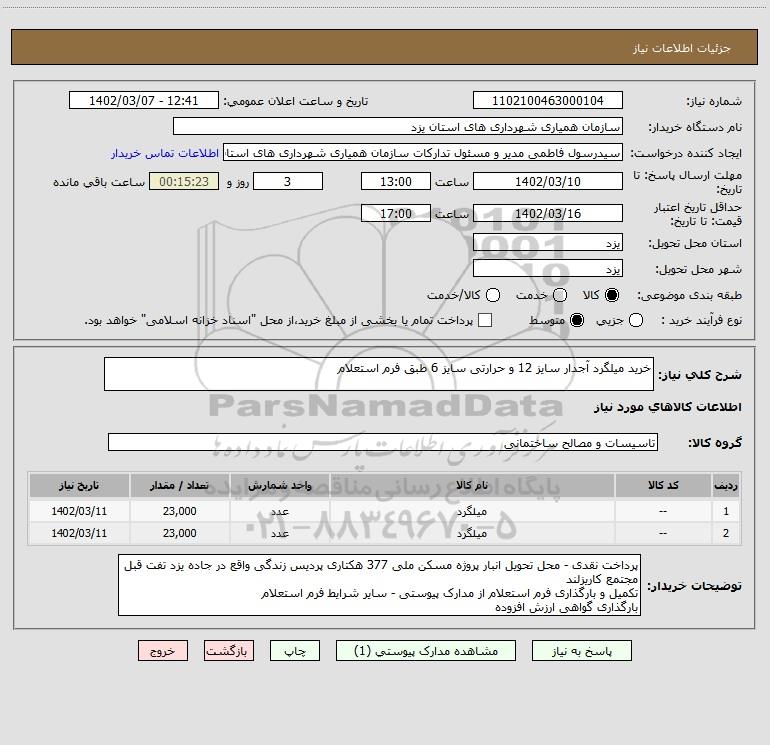770x745 pixels.
Task: Click the price validity time 17:00
Action: pos(396,213)
